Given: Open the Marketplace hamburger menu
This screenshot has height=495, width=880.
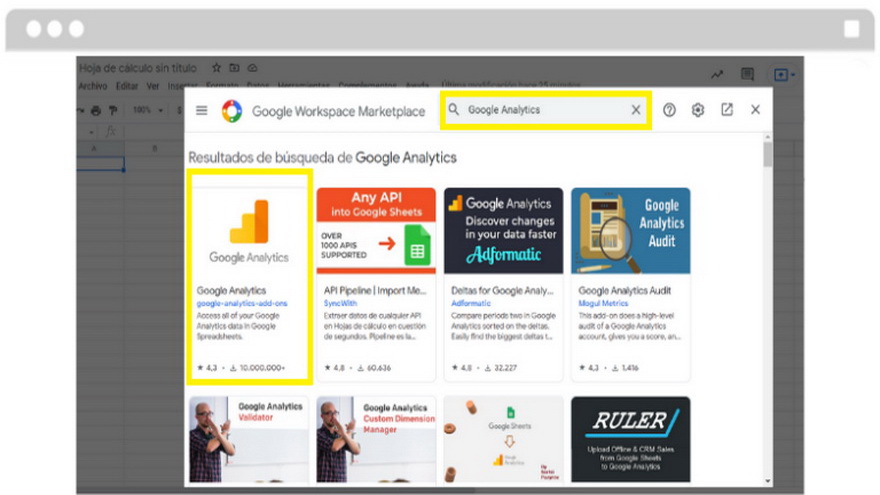Looking at the screenshot, I should point(201,110).
